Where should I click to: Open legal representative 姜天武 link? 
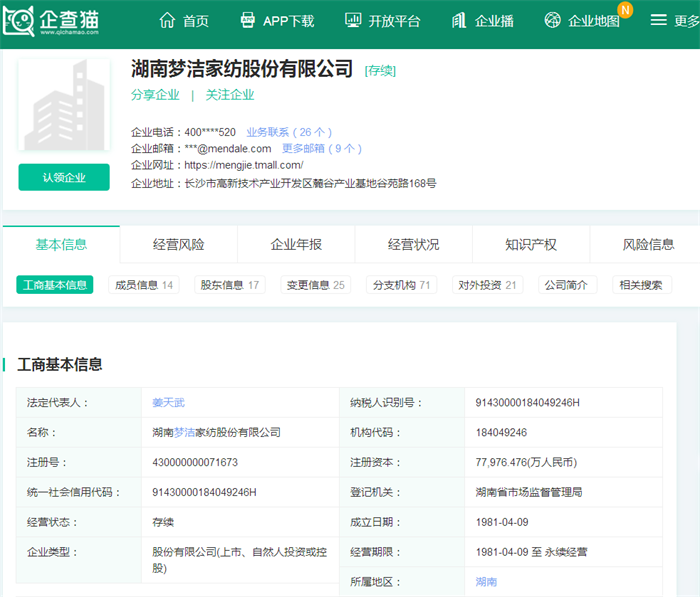click(x=168, y=402)
